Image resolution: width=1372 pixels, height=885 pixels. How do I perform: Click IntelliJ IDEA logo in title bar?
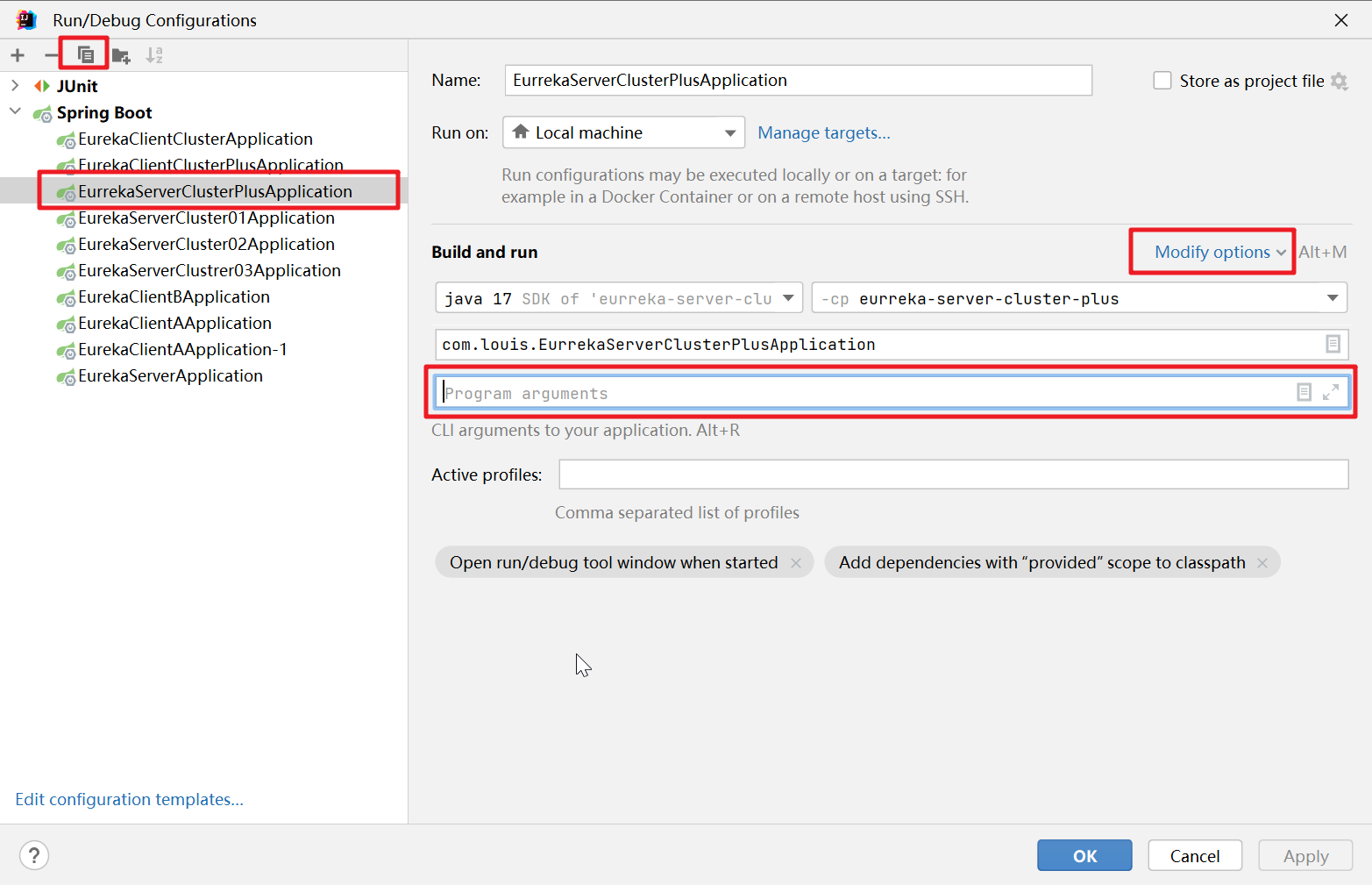(26, 19)
